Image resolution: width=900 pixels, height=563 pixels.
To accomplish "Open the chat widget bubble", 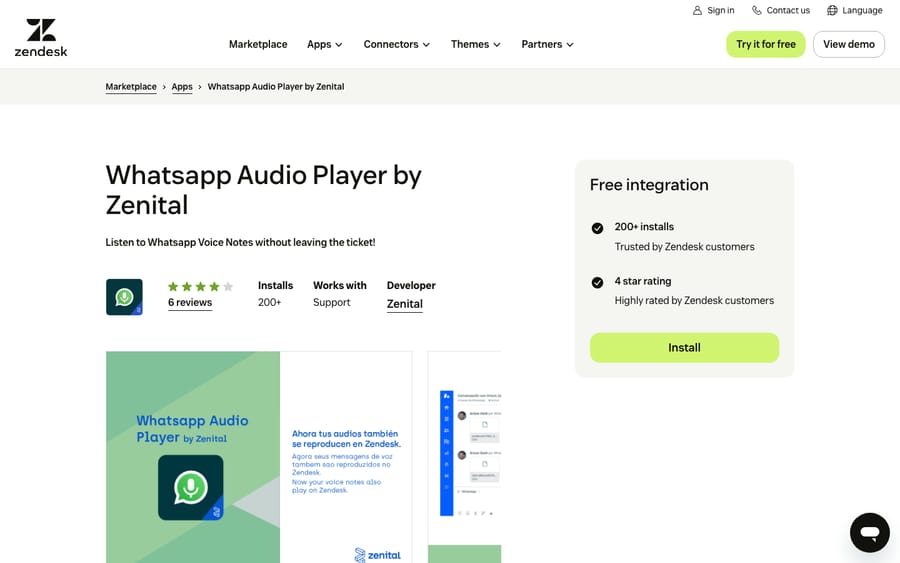I will [x=870, y=533].
